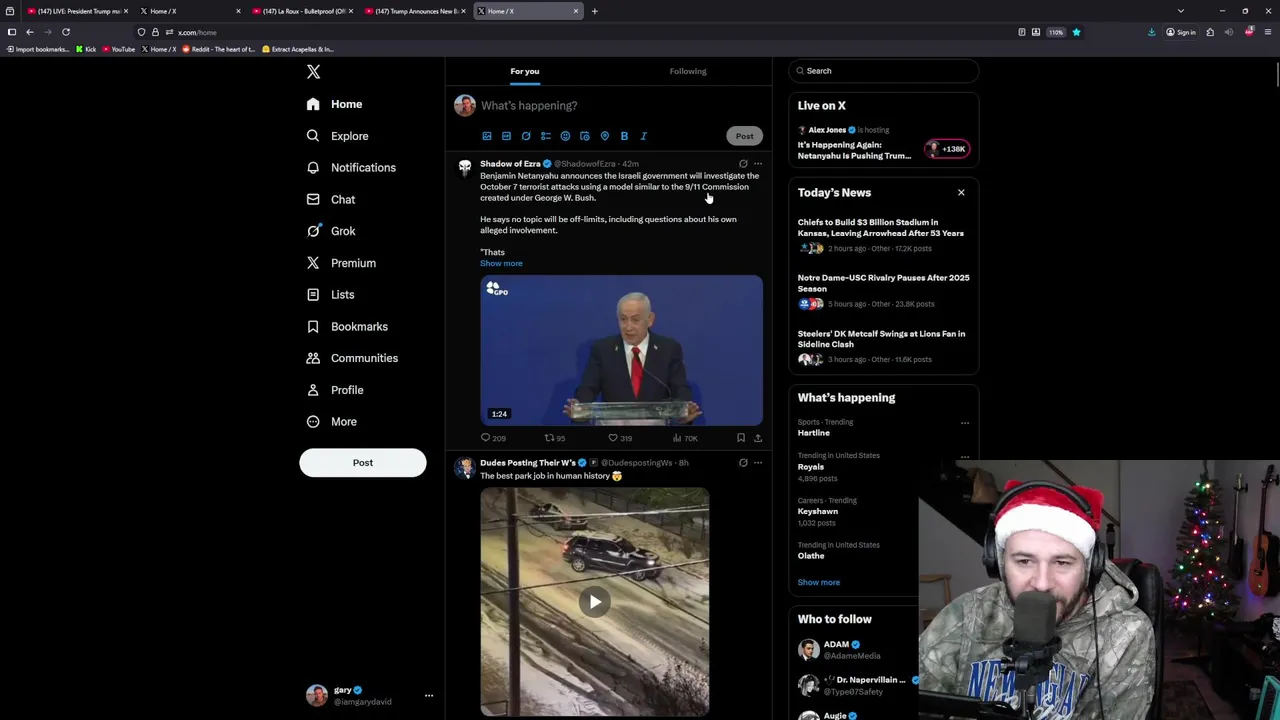Schedule post icon in composer
Image resolution: width=1280 pixels, height=720 pixels.
pos(585,136)
